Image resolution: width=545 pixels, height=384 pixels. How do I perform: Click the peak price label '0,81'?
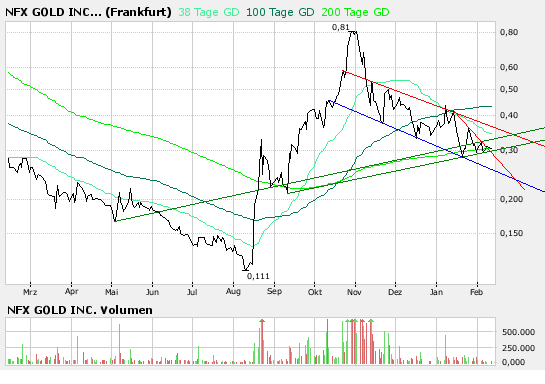pyautogui.click(x=340, y=27)
